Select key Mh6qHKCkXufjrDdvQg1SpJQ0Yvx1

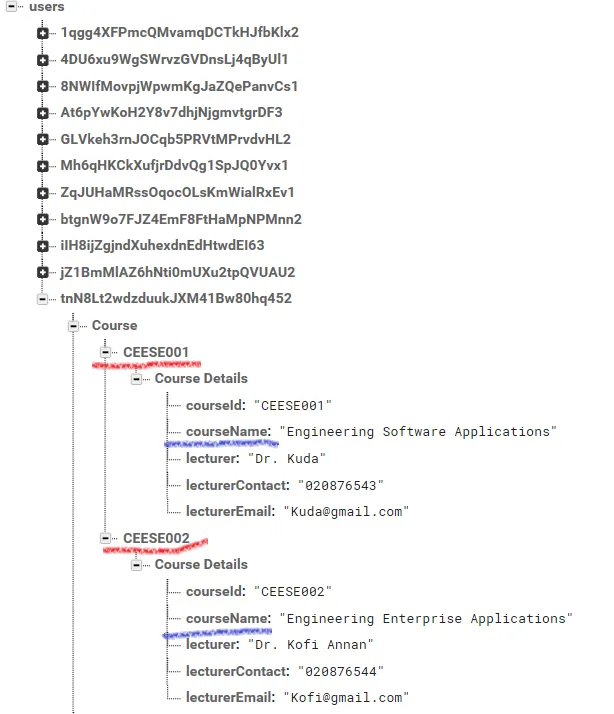(174, 166)
